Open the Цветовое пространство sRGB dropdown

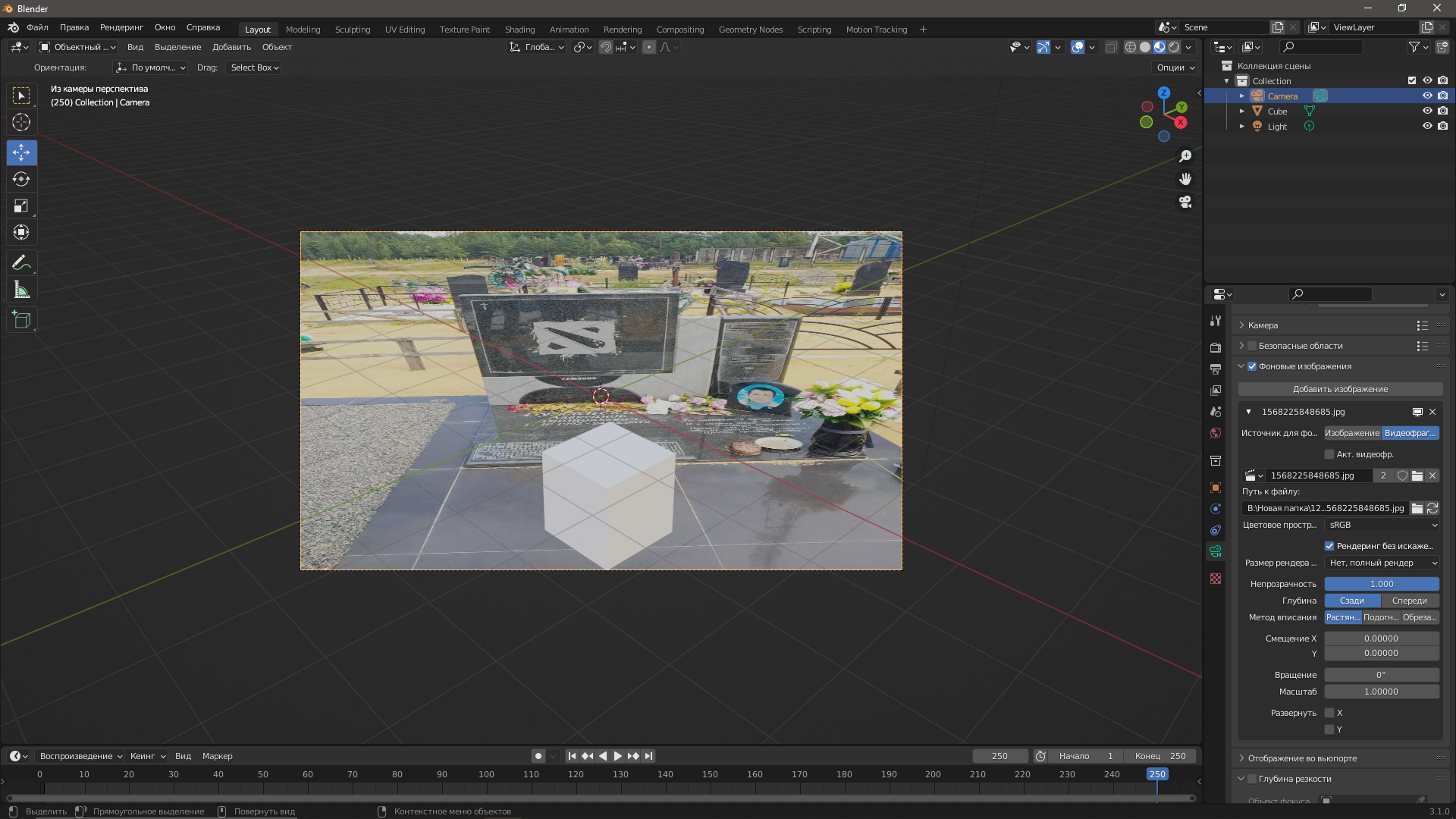[x=1382, y=525]
